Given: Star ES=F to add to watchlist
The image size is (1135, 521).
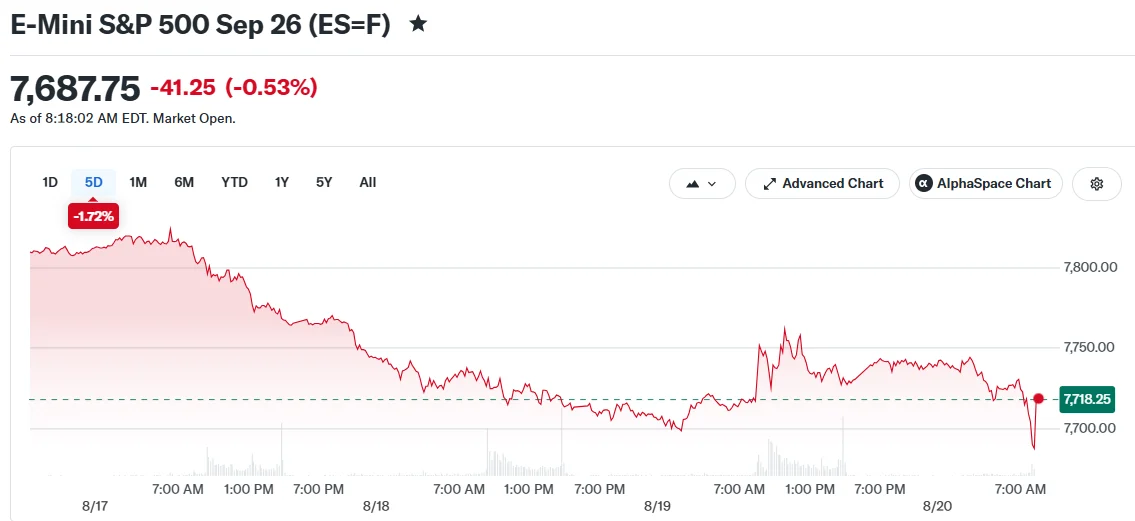Looking at the screenshot, I should [x=418, y=25].
